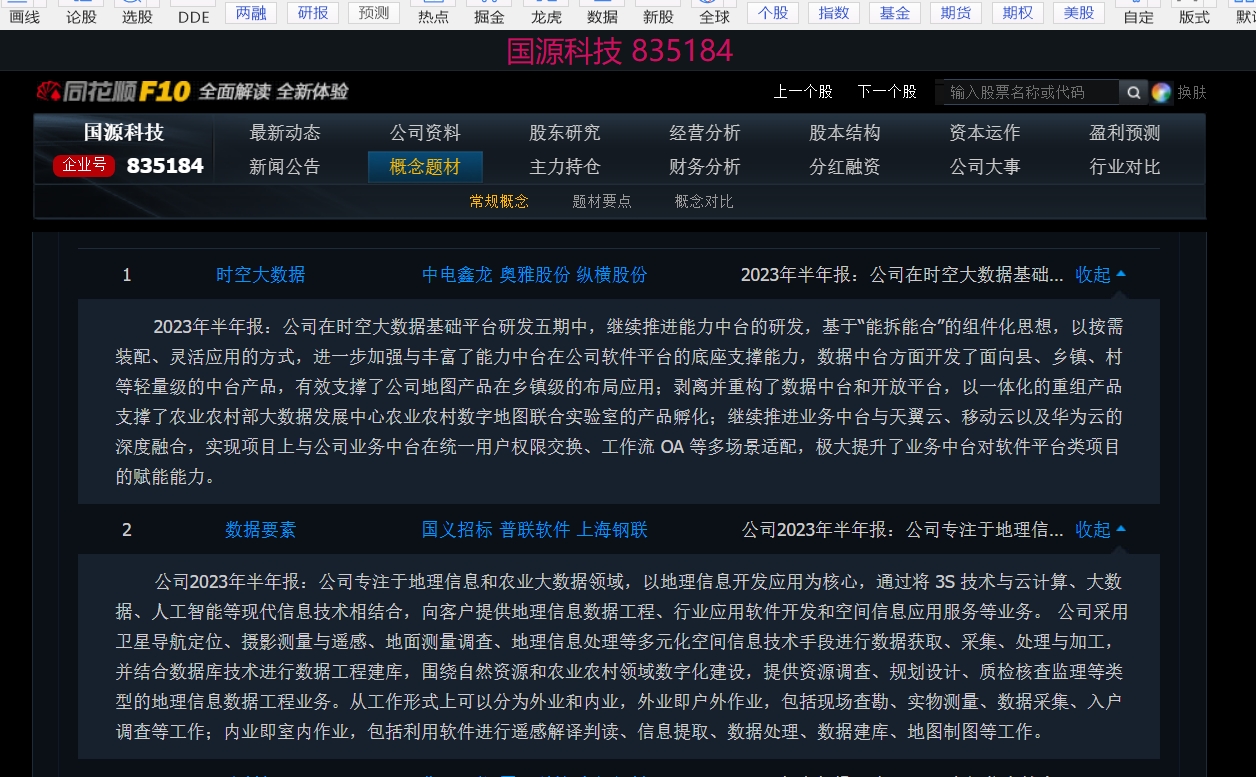Click the 个股 button
Screen dimensions: 1256x777
click(x=773, y=13)
